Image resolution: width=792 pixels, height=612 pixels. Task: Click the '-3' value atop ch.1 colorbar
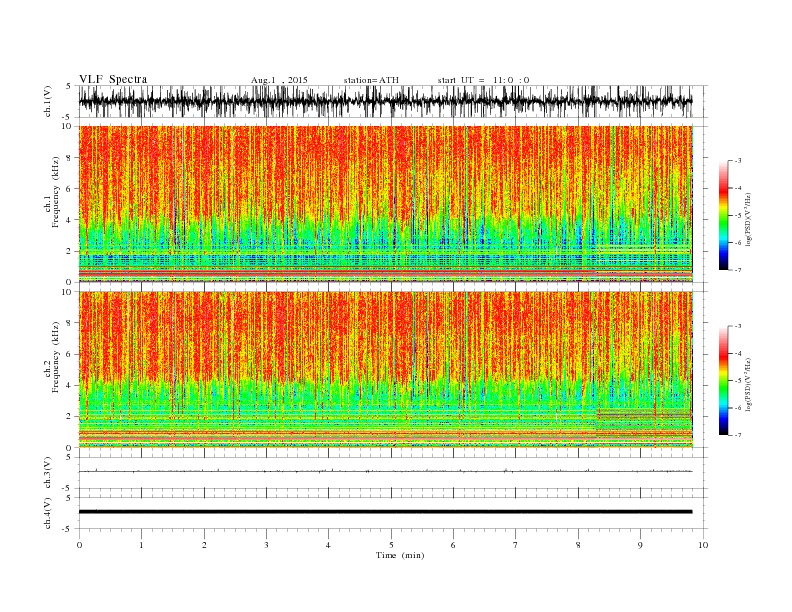(737, 161)
